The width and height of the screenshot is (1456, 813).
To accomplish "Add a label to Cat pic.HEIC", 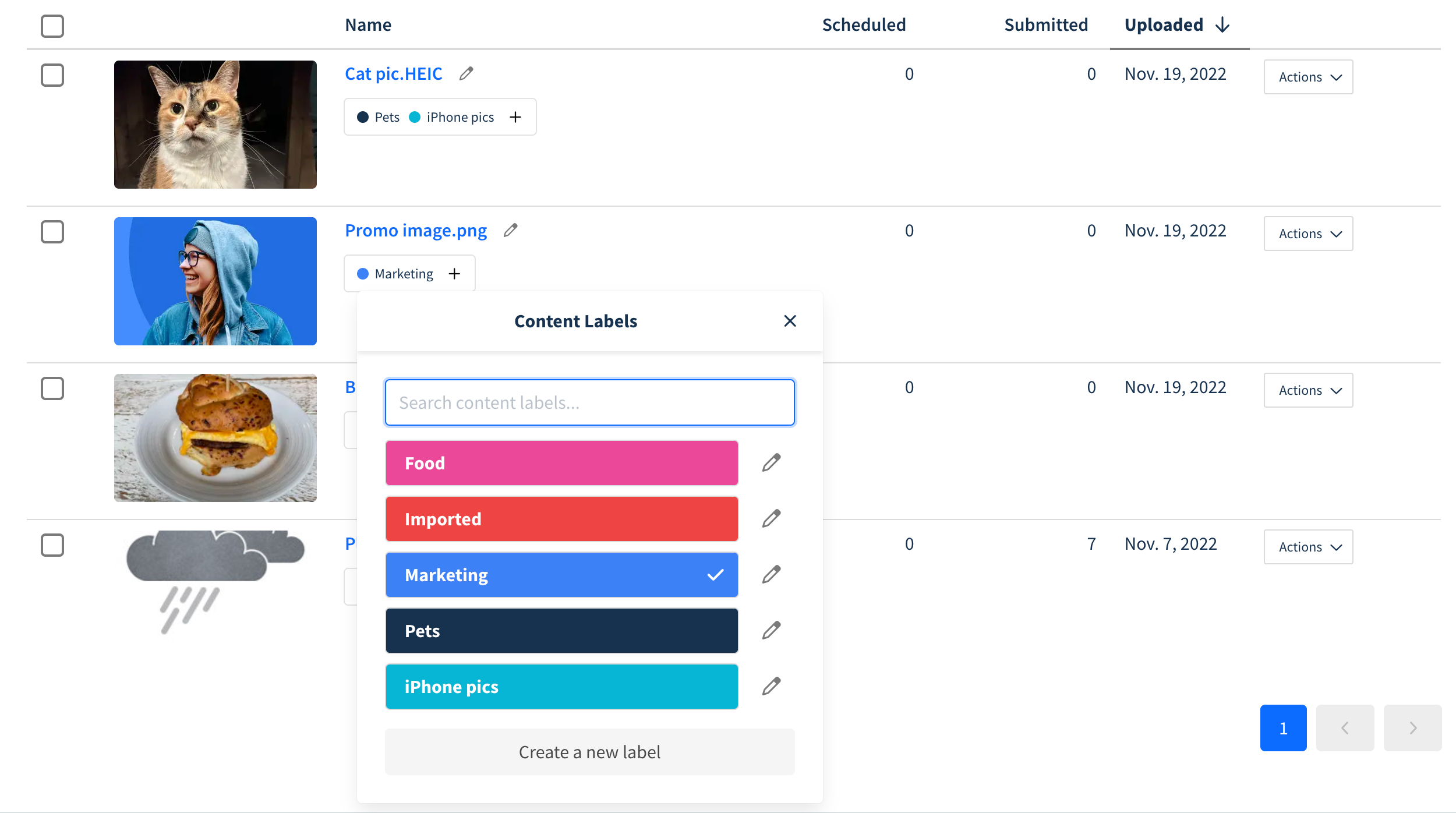I will coord(515,117).
